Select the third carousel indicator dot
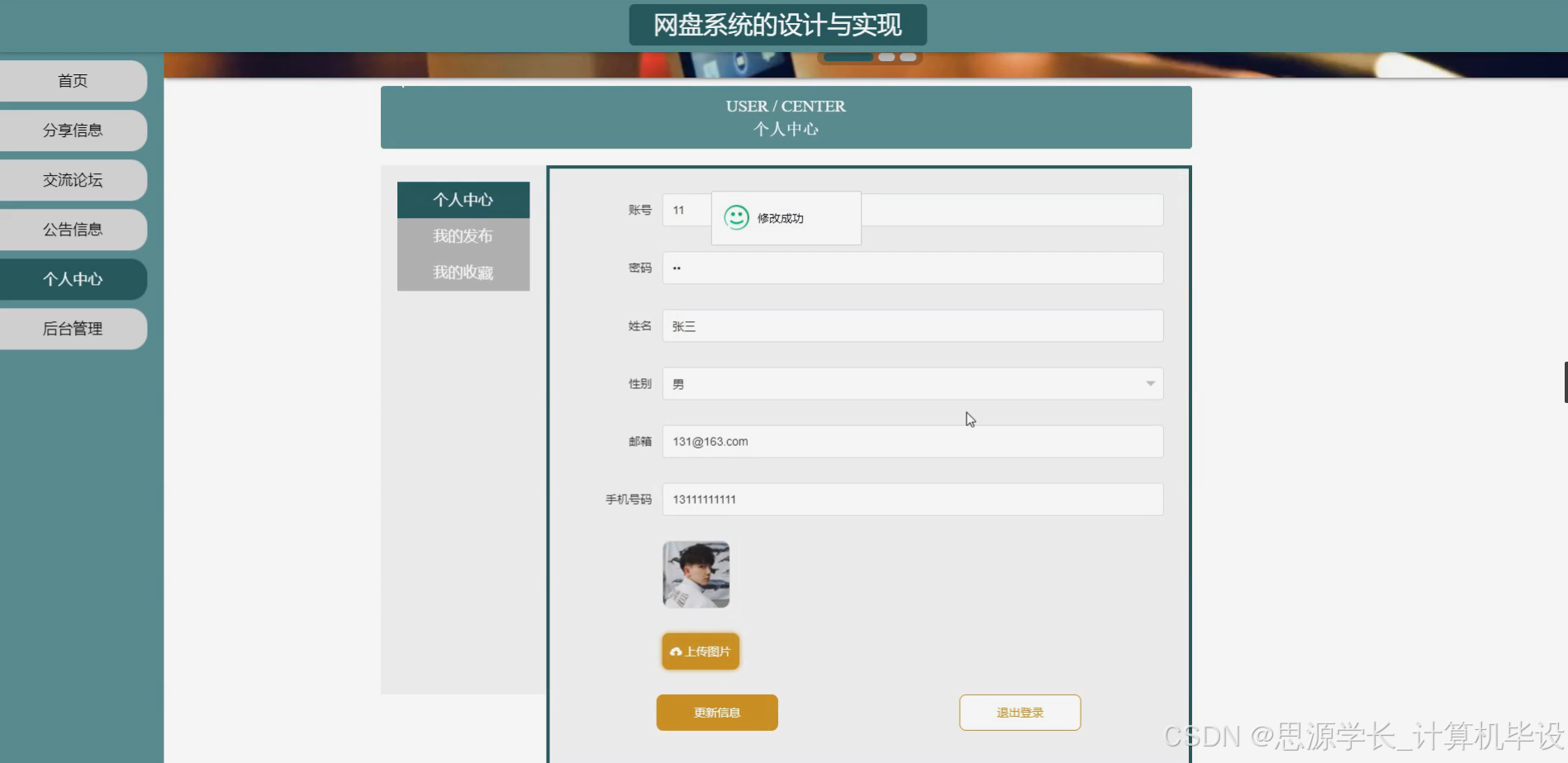This screenshot has height=763, width=1568. (906, 57)
